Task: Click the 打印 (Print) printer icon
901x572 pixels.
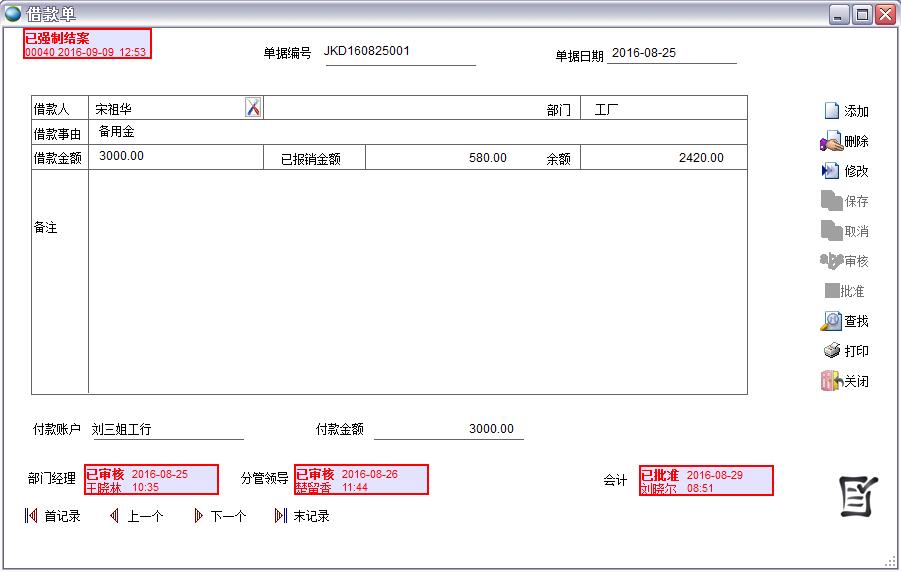Action: [831, 351]
